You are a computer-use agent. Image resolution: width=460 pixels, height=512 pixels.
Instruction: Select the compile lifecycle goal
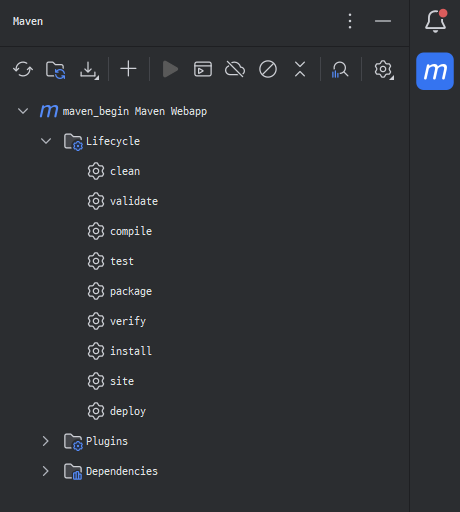(x=131, y=231)
